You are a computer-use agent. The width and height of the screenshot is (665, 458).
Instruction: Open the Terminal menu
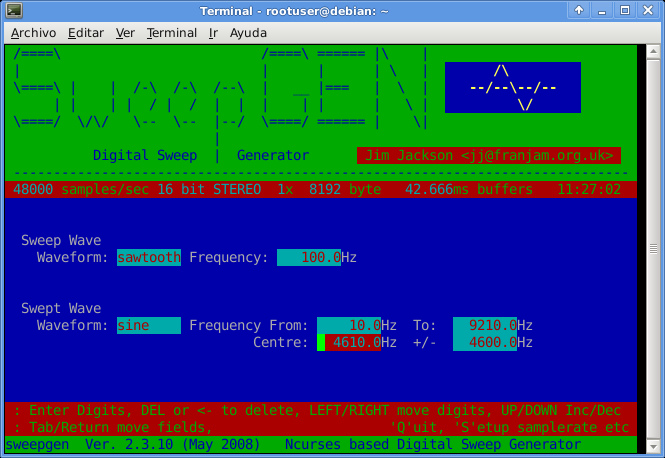click(172, 33)
